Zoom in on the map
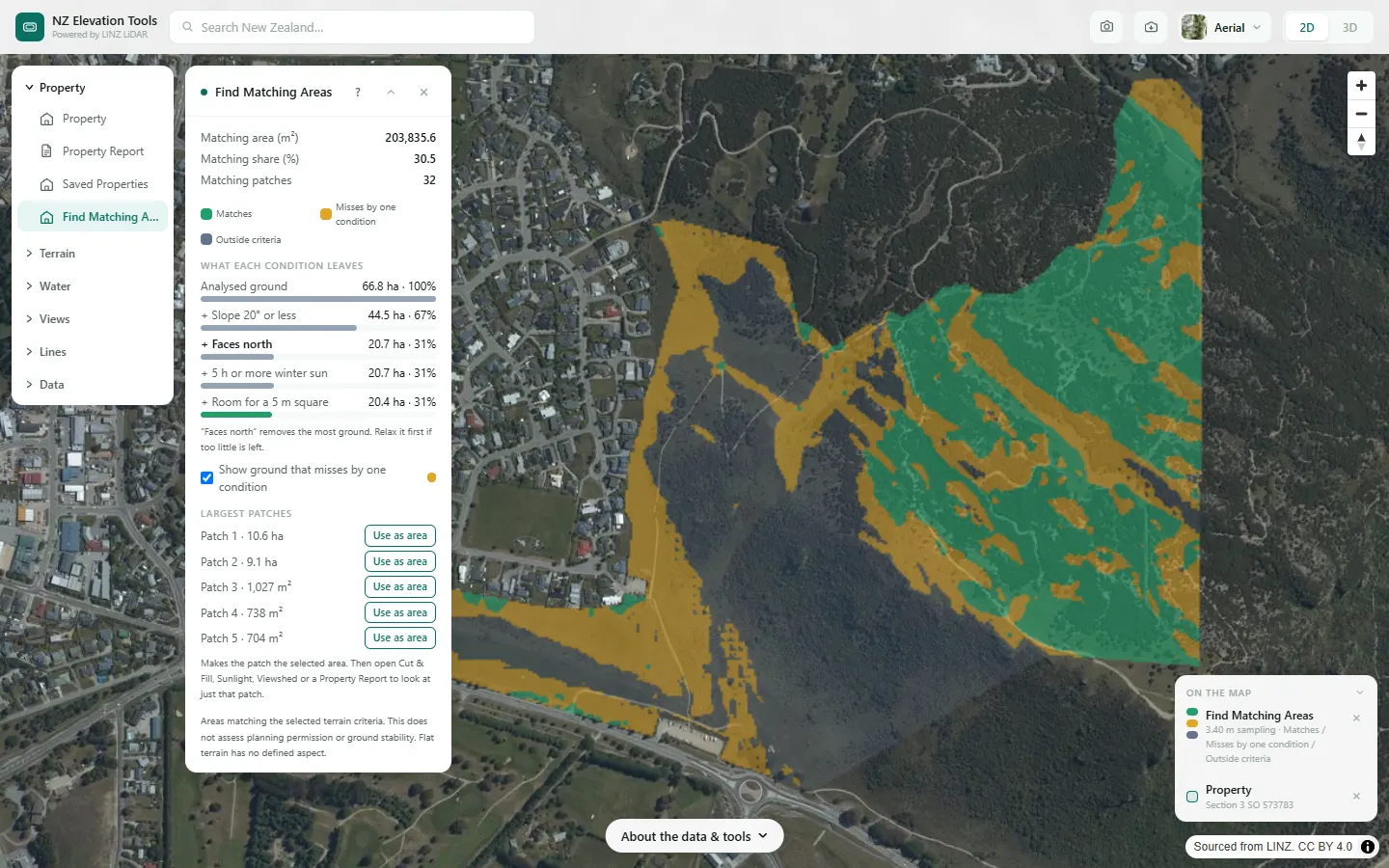 tap(1361, 86)
